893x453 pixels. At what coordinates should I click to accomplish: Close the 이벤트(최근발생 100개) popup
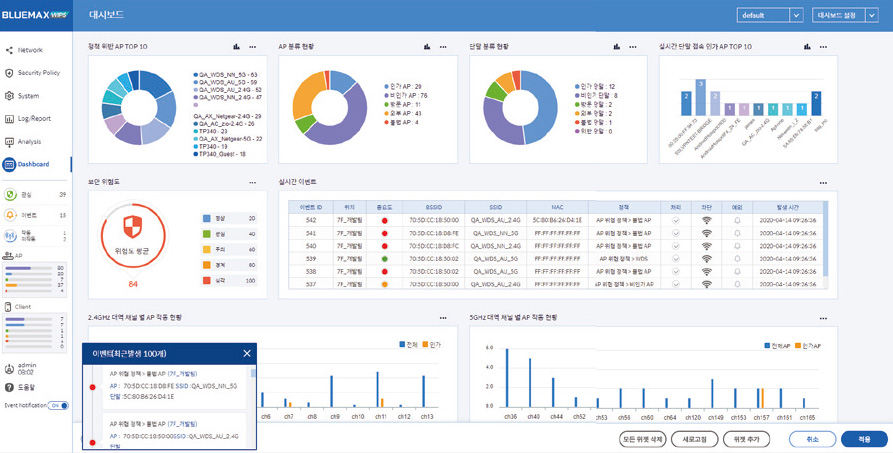(x=247, y=353)
